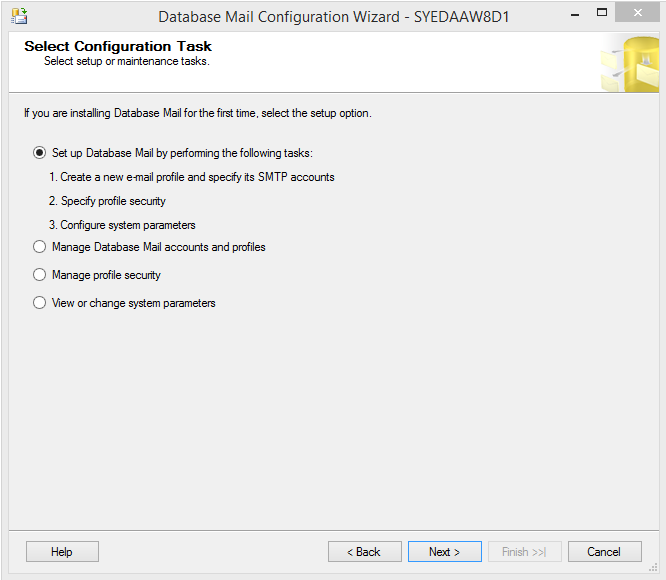Click the Database Mail graphic in the header

[x=629, y=62]
